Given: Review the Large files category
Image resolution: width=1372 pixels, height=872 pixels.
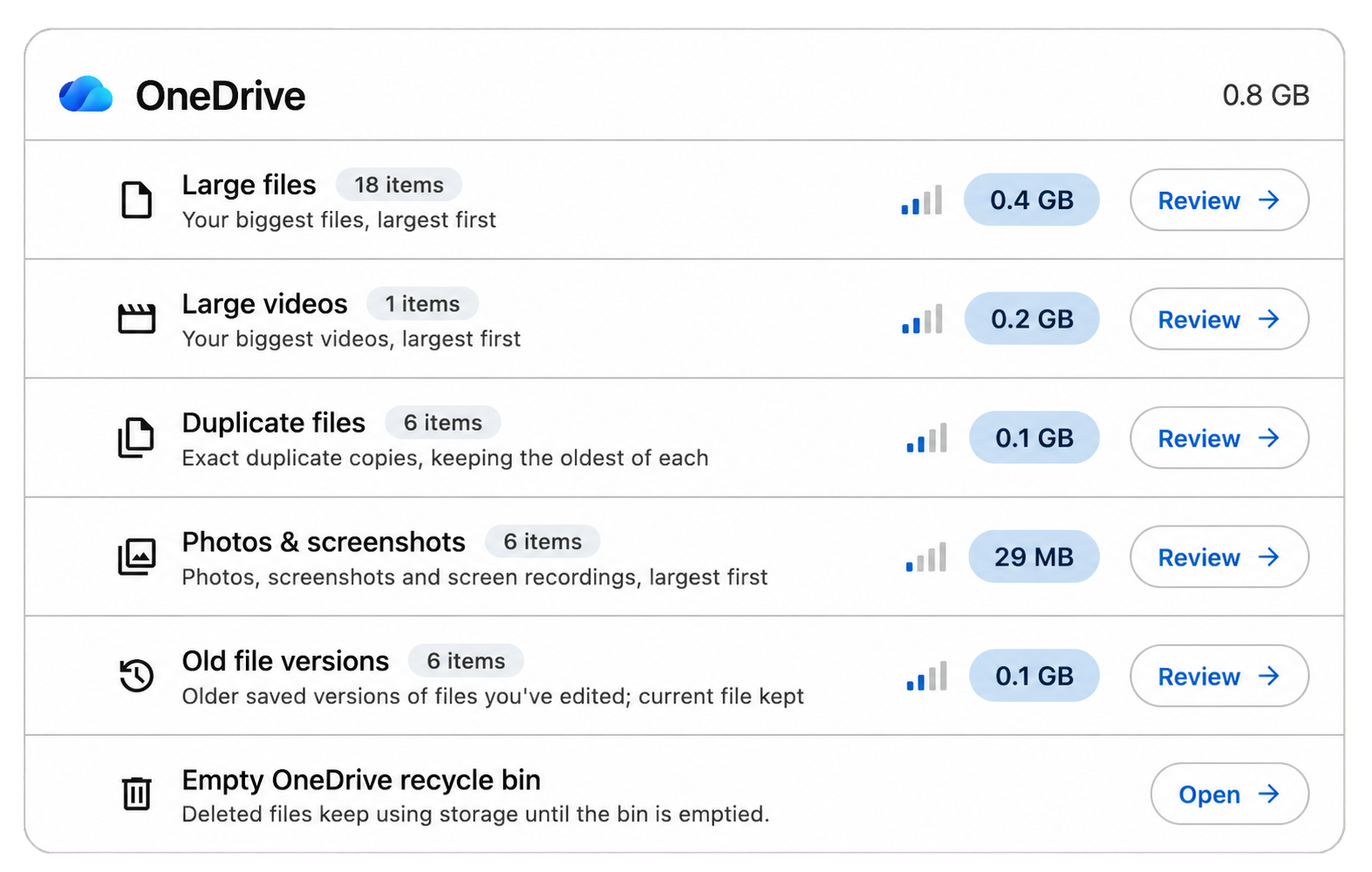Looking at the screenshot, I should 1219,200.
